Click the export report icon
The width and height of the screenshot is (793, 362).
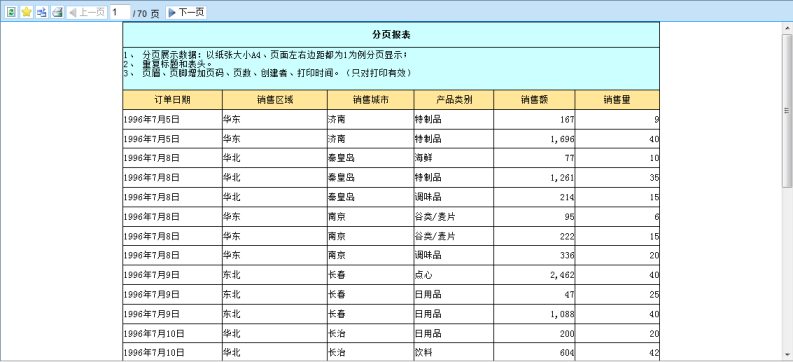(42, 12)
